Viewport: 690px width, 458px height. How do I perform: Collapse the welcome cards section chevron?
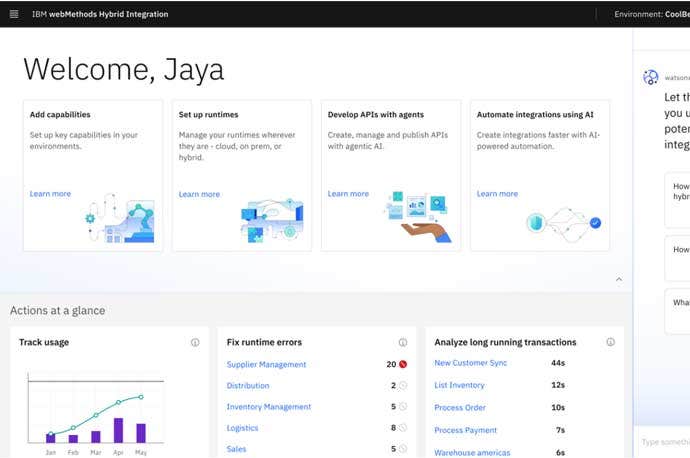pos(618,280)
